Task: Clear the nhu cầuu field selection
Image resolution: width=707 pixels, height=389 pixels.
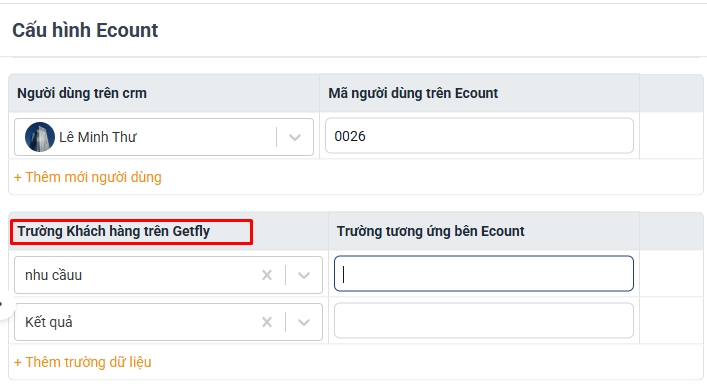Action: [267, 275]
